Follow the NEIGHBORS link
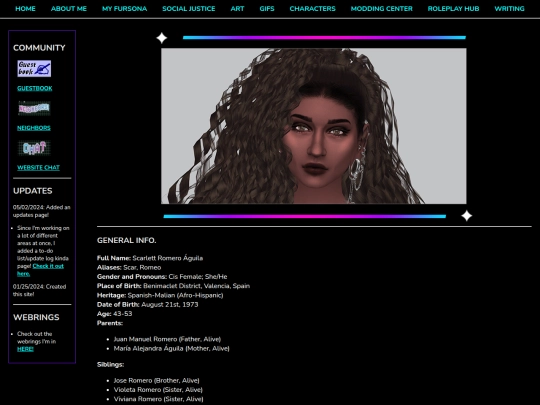 [x=34, y=128]
